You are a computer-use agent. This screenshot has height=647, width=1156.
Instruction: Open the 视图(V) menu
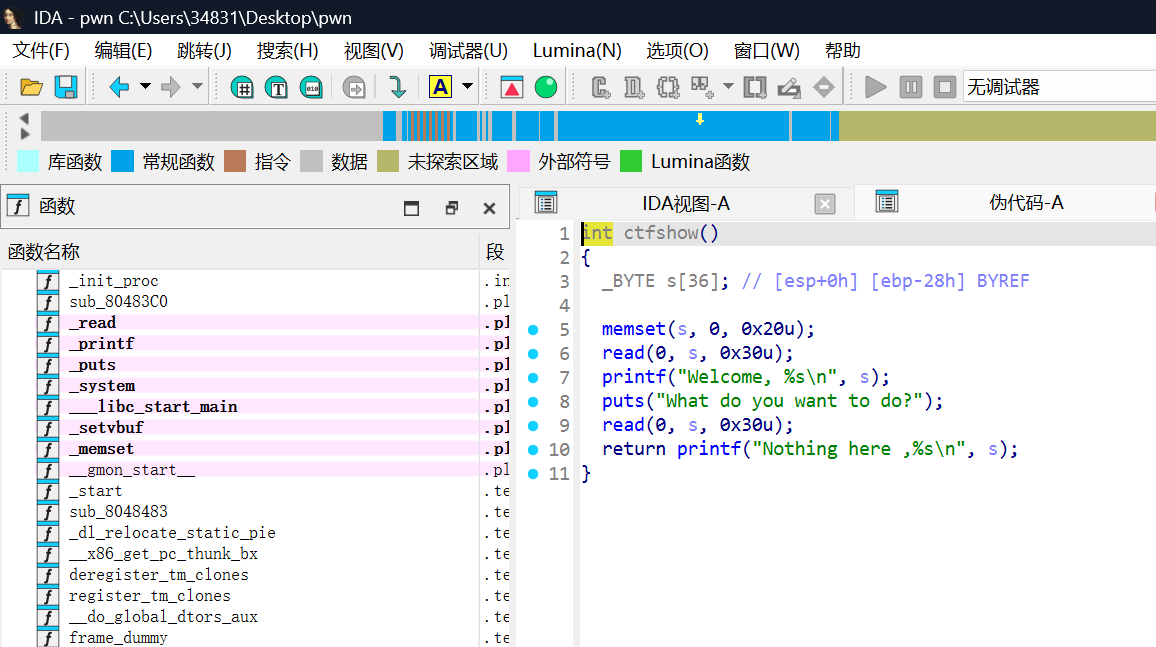click(x=374, y=50)
